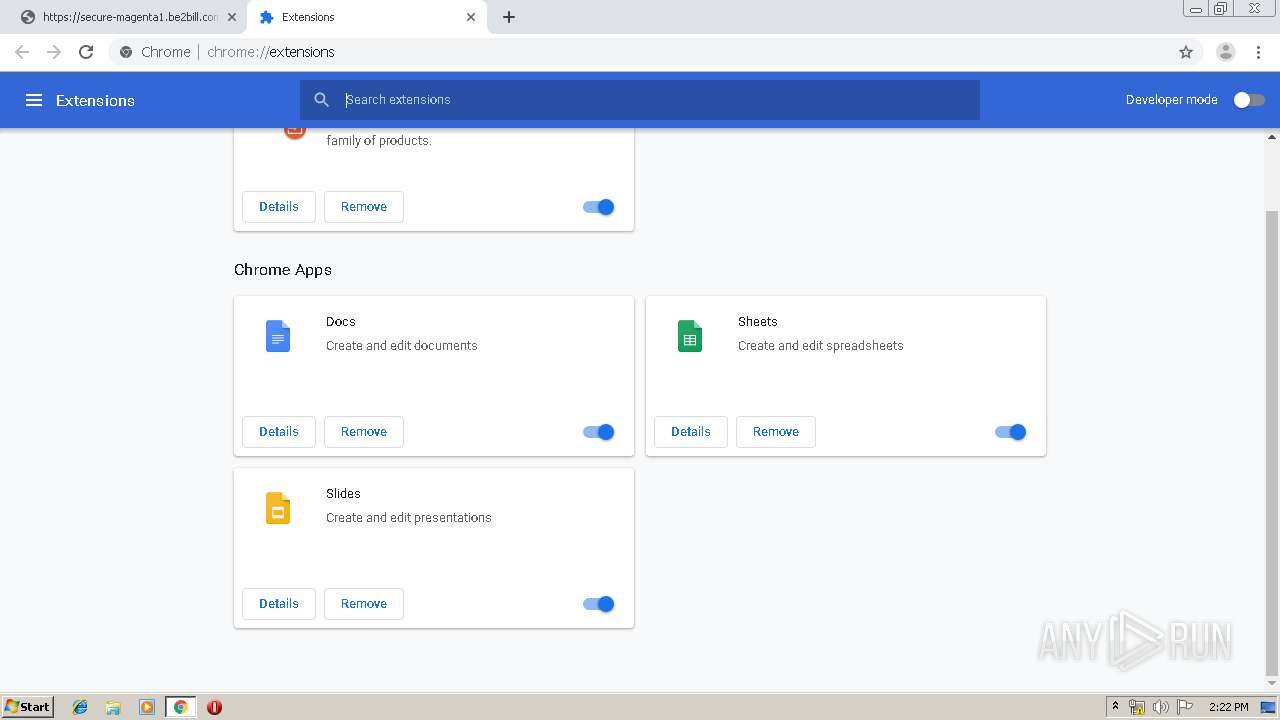This screenshot has width=1280, height=720.
Task: Disable the Slides app toggle
Action: click(x=599, y=604)
